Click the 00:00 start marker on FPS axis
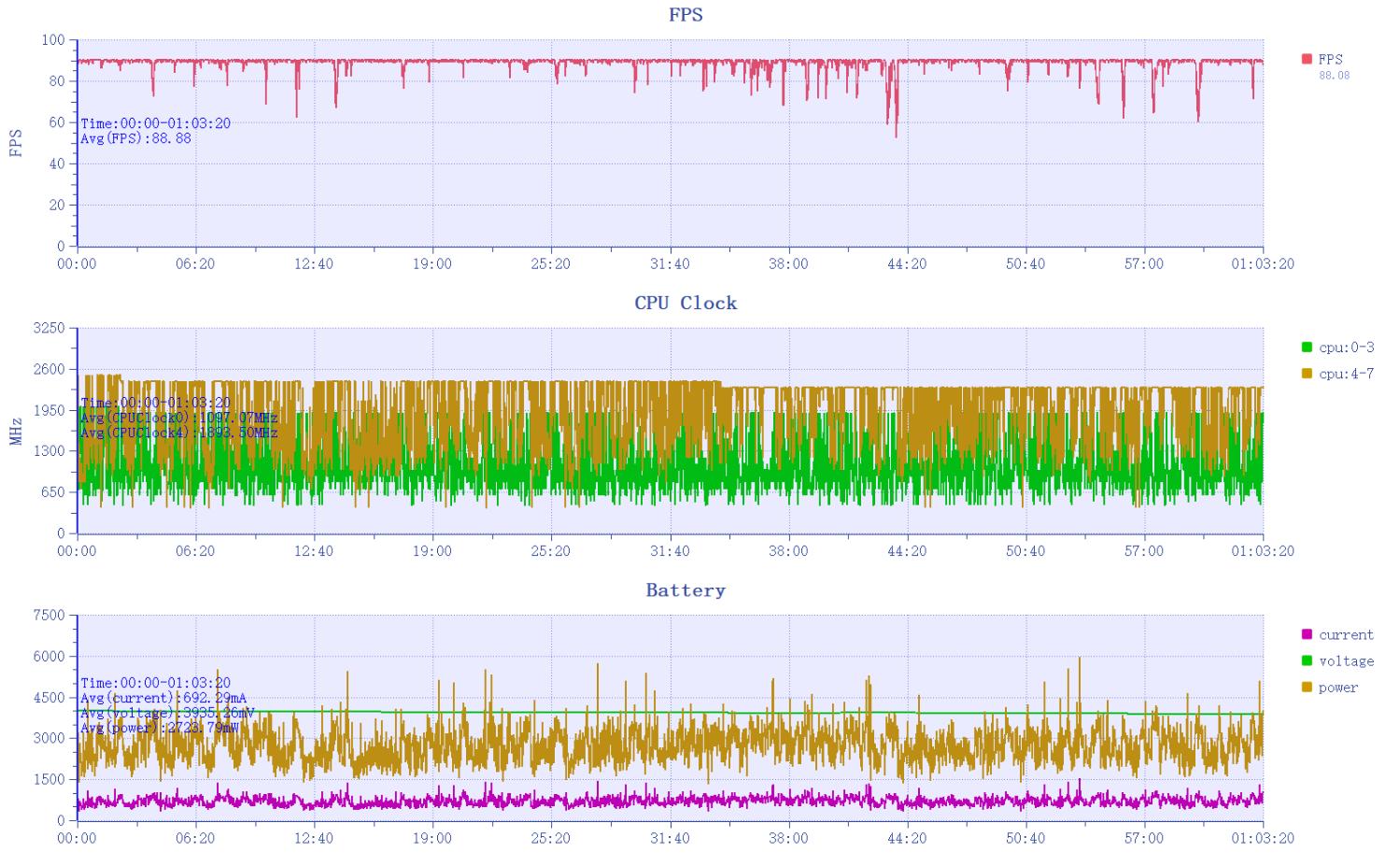The height and width of the screenshot is (866, 1400). coord(77,264)
